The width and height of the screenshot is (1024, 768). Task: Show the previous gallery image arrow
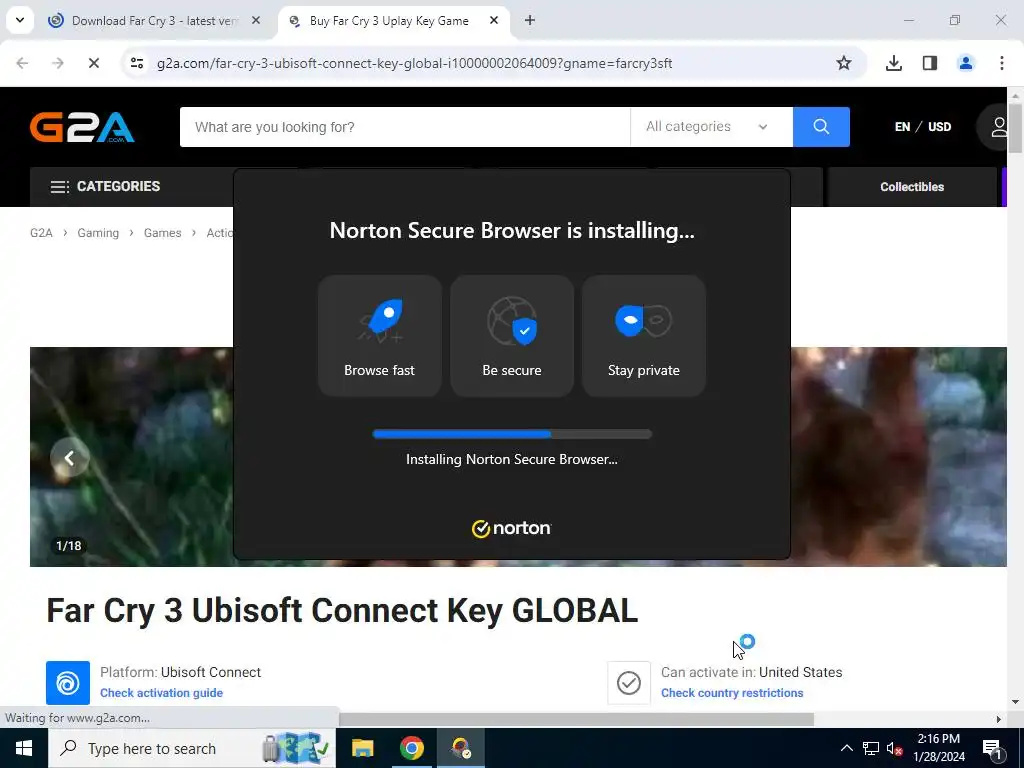tap(69, 458)
